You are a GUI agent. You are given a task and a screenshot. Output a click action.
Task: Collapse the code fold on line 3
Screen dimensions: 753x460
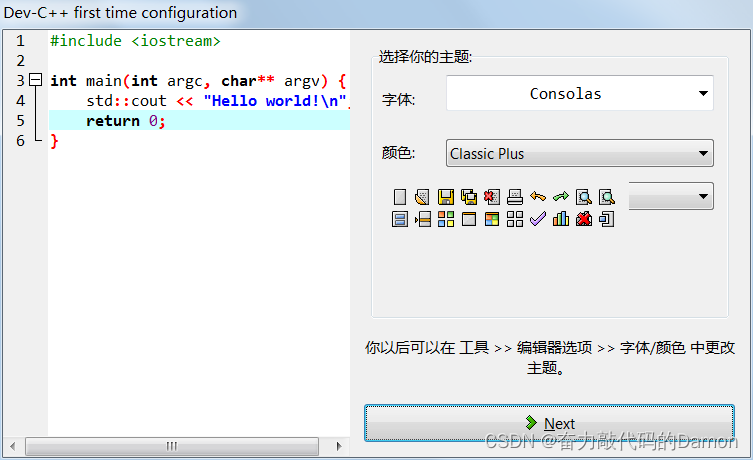[36, 80]
